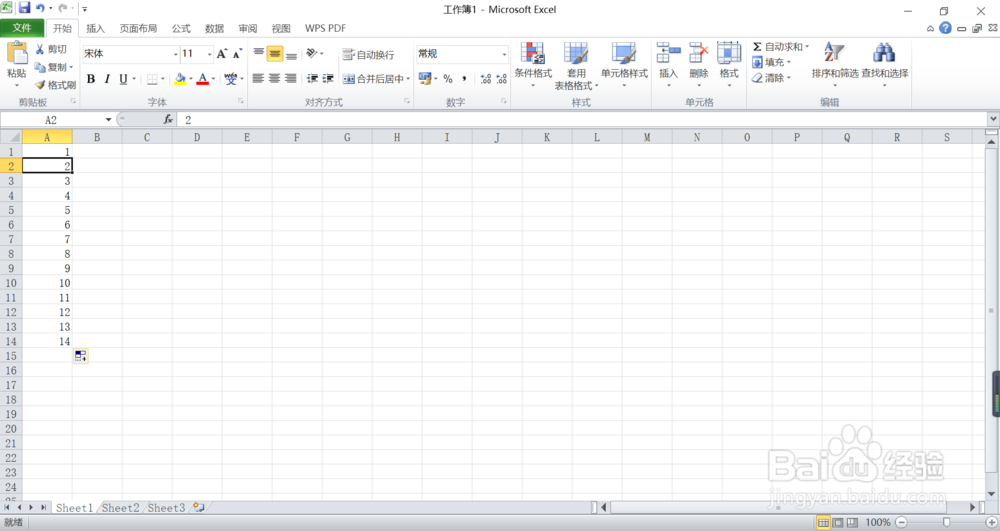The image size is (1000, 531).
Task: Click the Cut scissors icon
Action: click(x=40, y=49)
